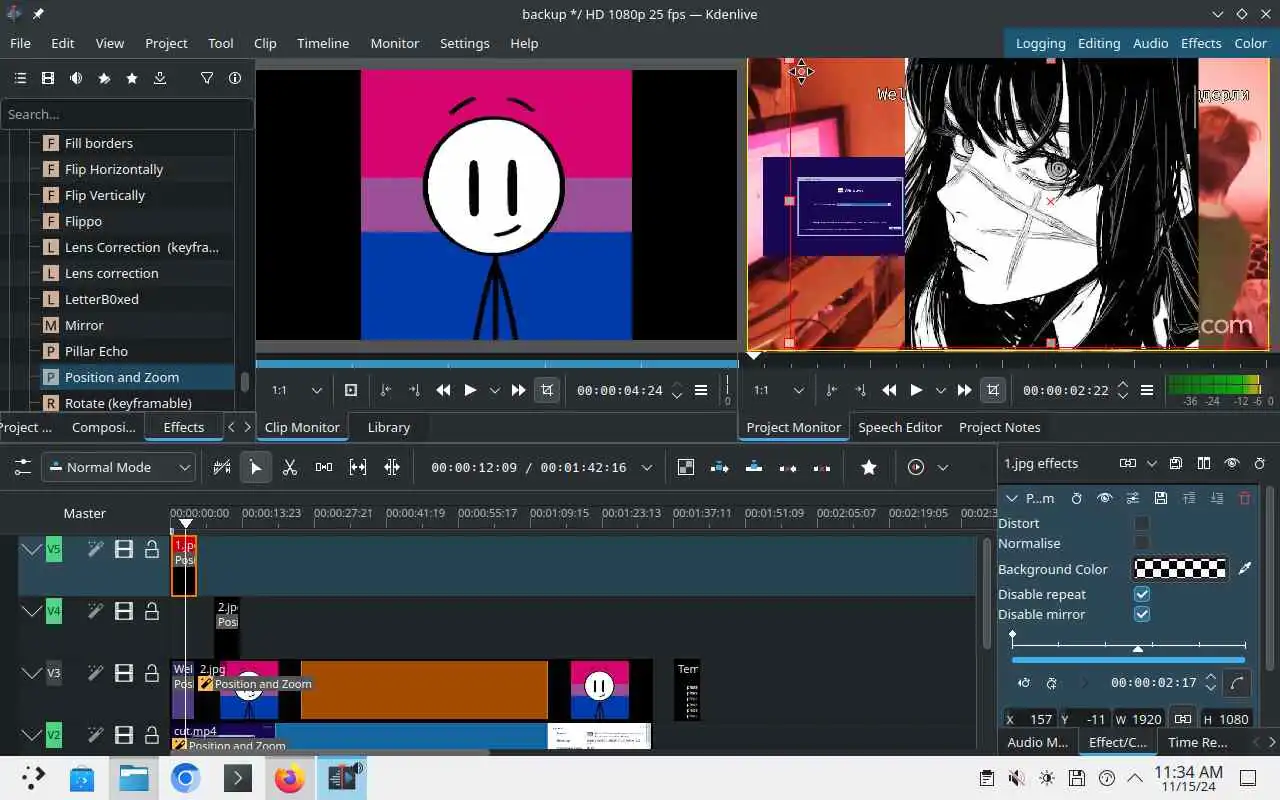The height and width of the screenshot is (800, 1280).
Task: Rewind the Clip Monitor
Action: coord(443,390)
